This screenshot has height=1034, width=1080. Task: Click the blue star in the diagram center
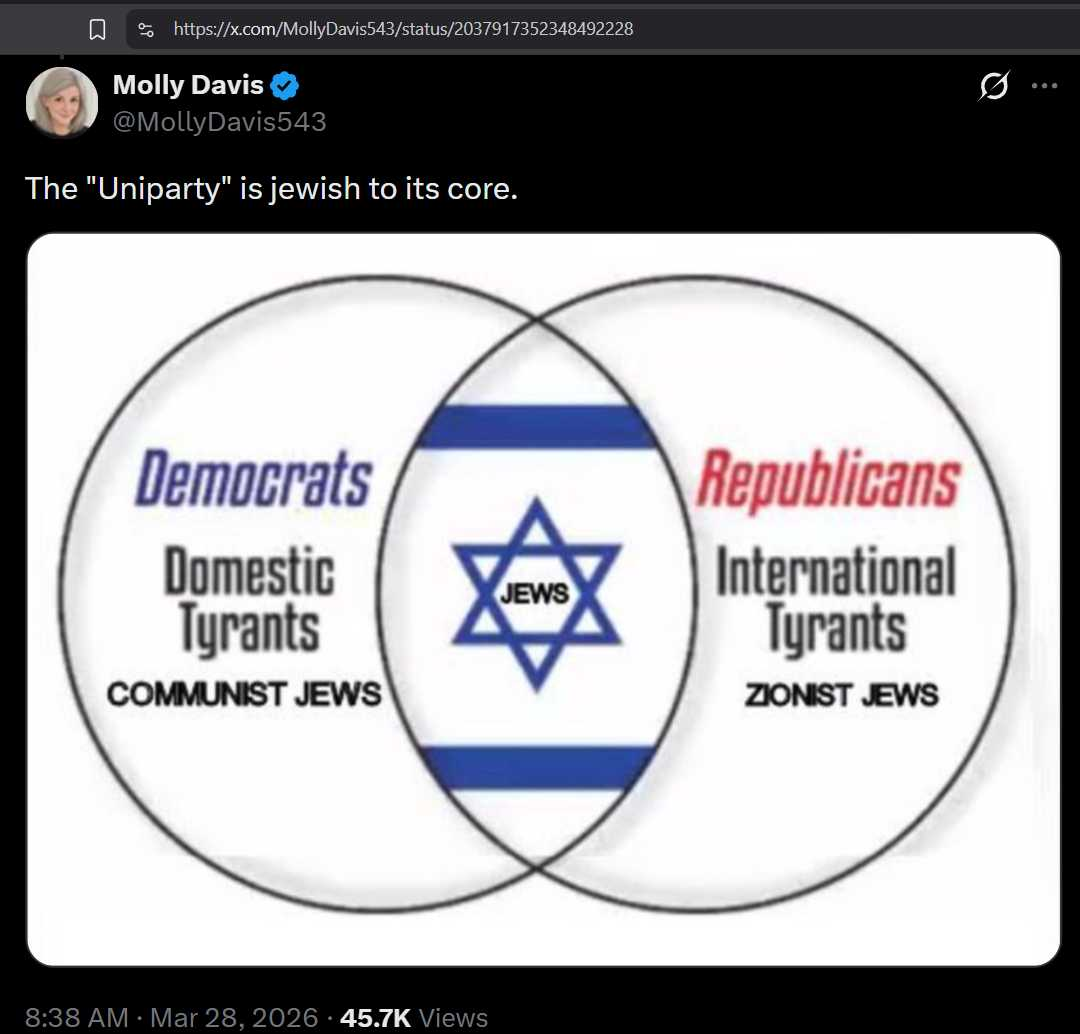(x=537, y=594)
